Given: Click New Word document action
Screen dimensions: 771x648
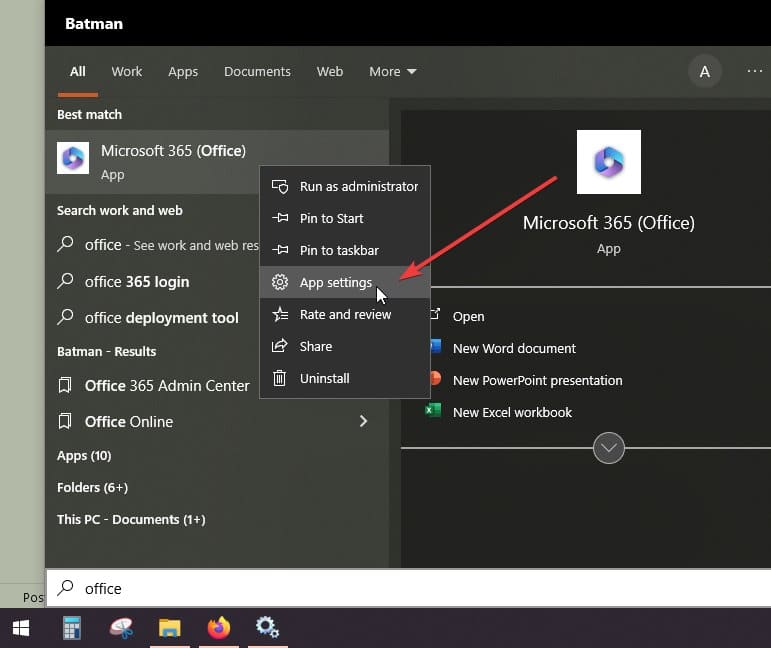Looking at the screenshot, I should [x=514, y=349].
